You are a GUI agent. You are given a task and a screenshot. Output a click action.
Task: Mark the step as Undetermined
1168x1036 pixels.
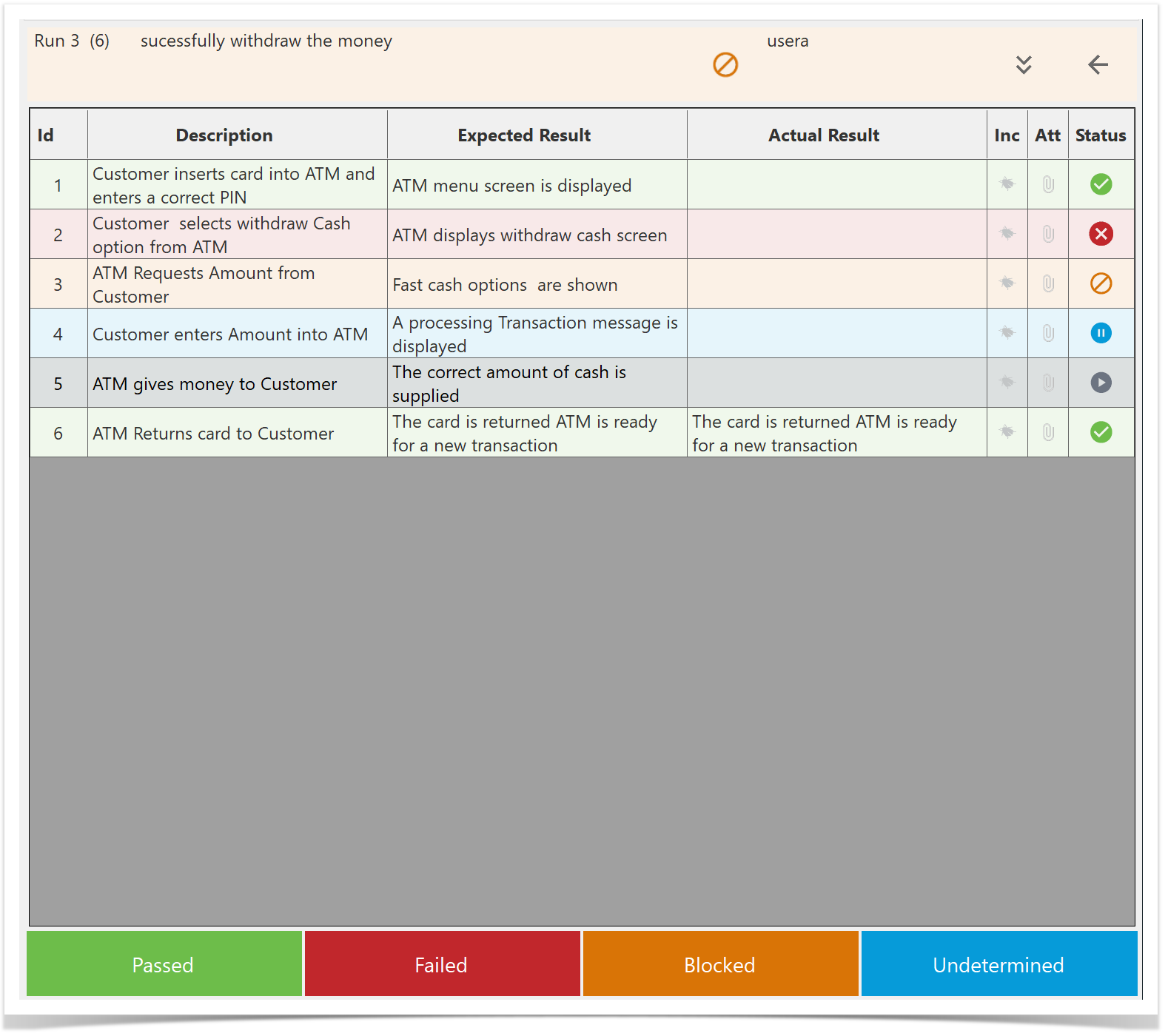pyautogui.click(x=998, y=964)
